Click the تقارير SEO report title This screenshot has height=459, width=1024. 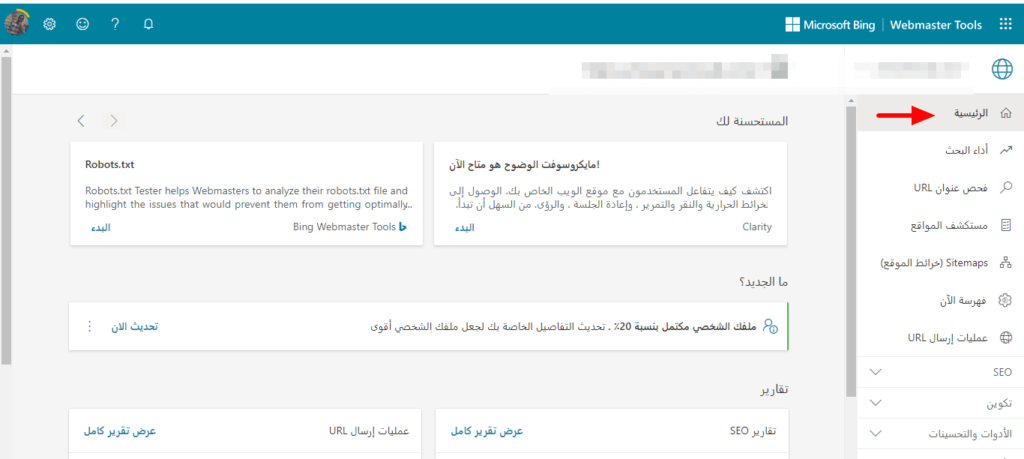coord(753,432)
